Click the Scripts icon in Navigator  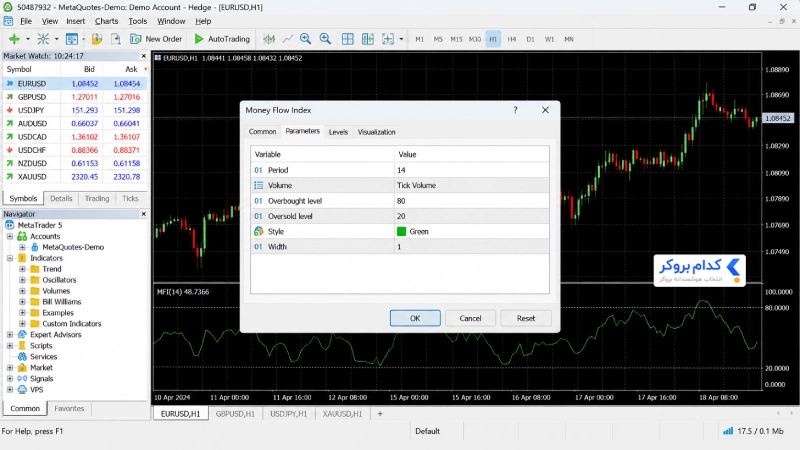tap(22, 345)
